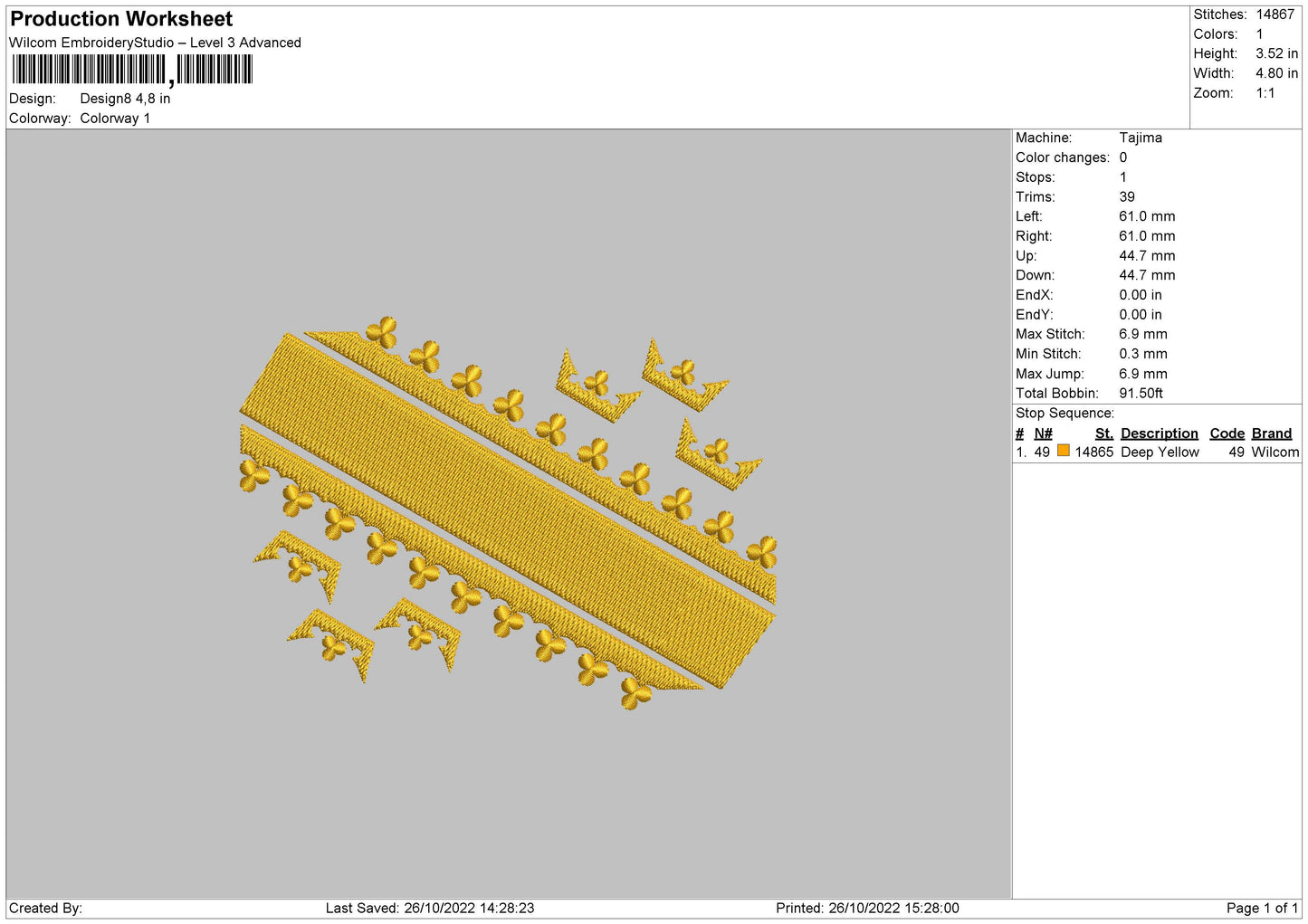Screen dimensions: 1308x924
Task: Click the Last Saved timestamp
Action: (x=430, y=908)
